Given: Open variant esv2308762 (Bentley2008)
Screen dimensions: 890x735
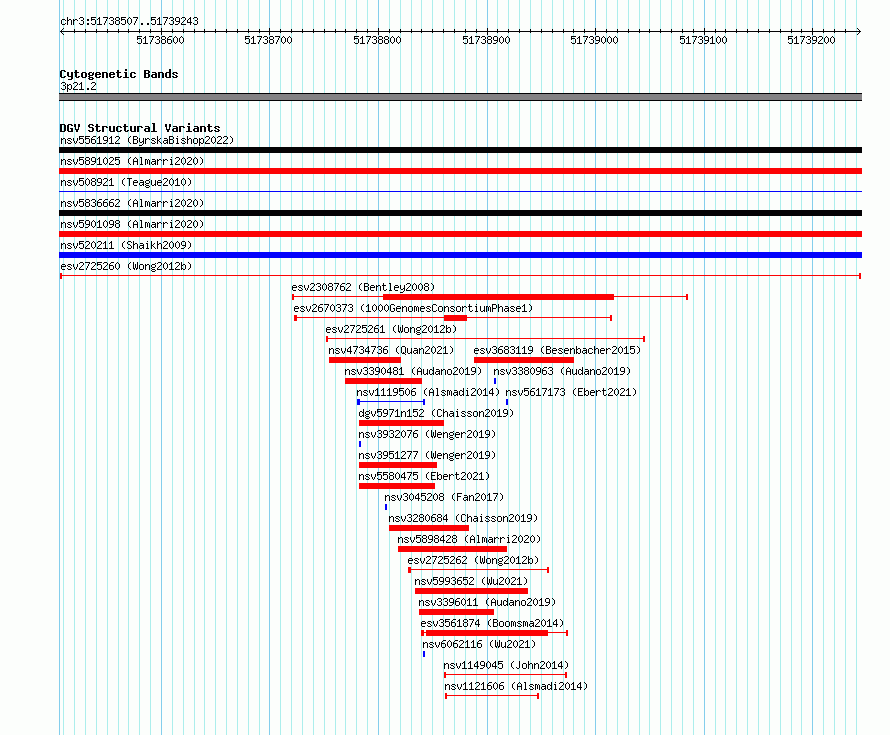Looking at the screenshot, I should point(363,287).
